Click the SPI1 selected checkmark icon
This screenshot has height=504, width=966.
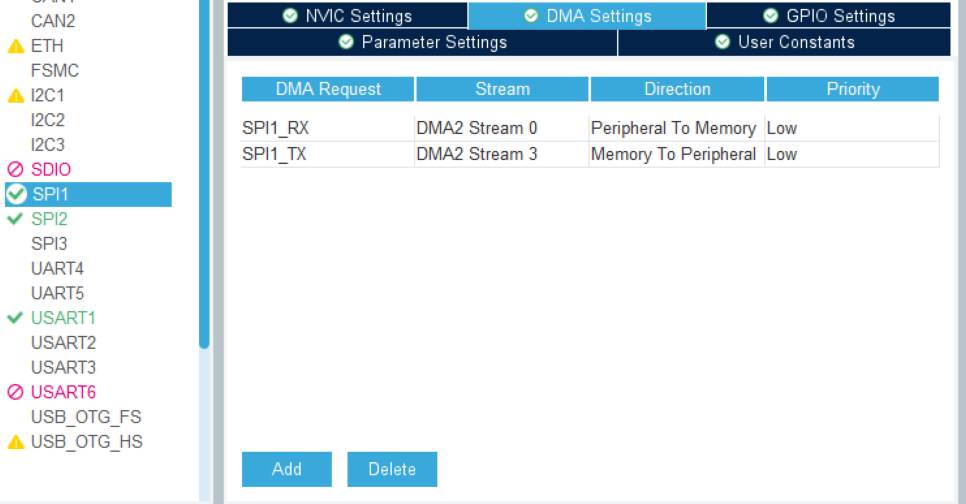(x=16, y=194)
